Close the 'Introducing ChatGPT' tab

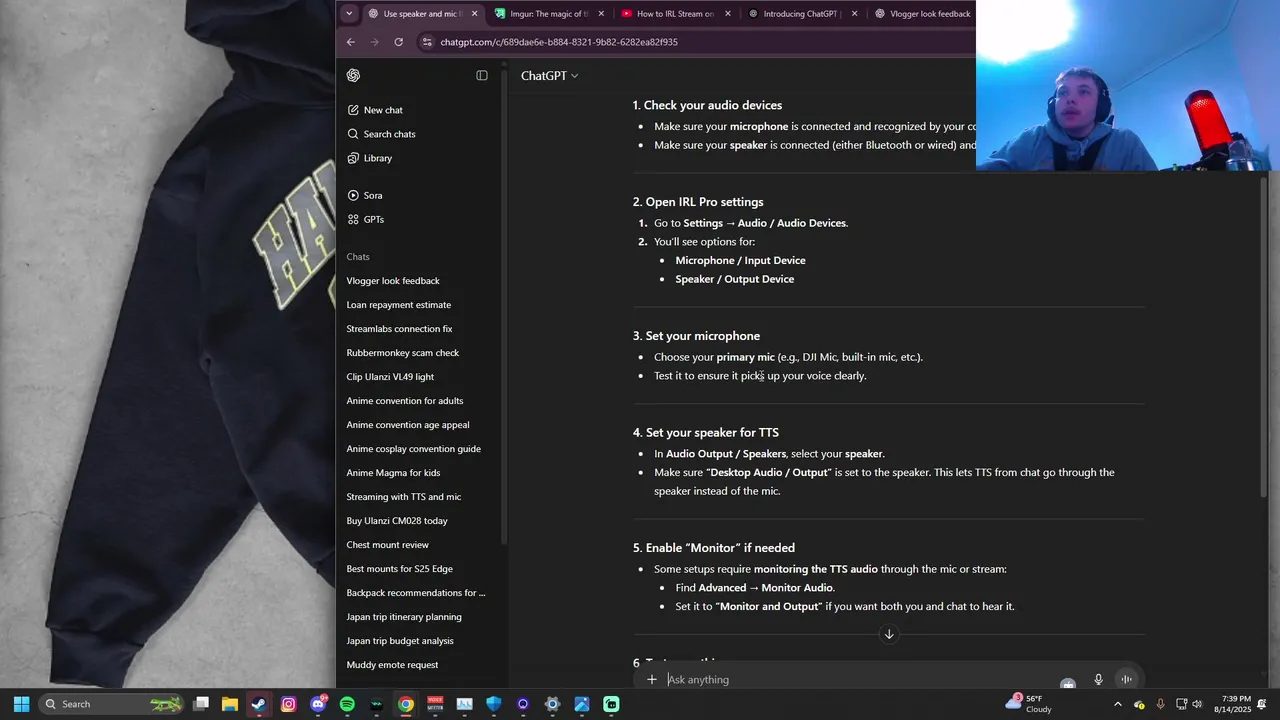point(854,14)
